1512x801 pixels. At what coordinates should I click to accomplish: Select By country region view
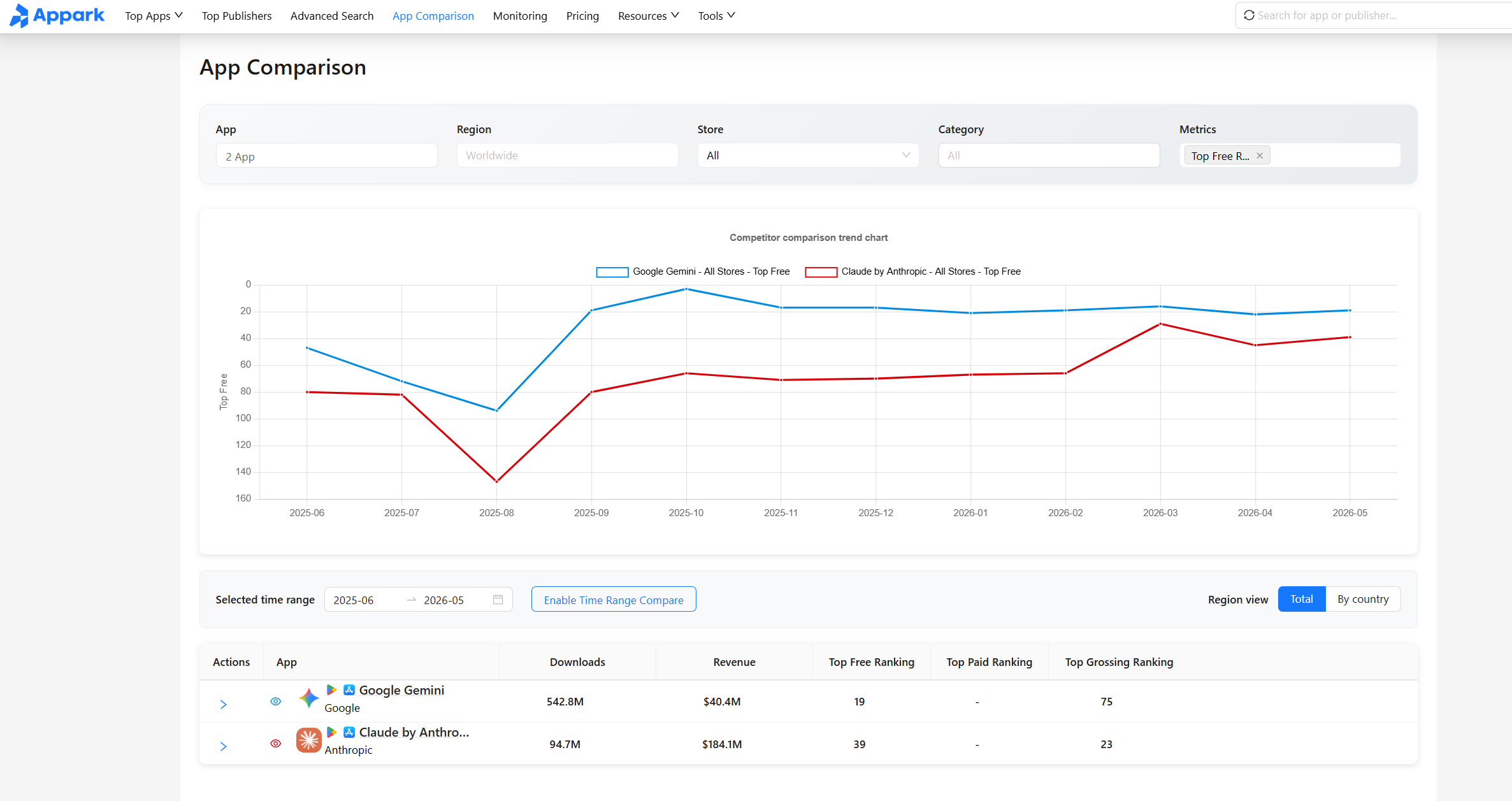pyautogui.click(x=1363, y=599)
